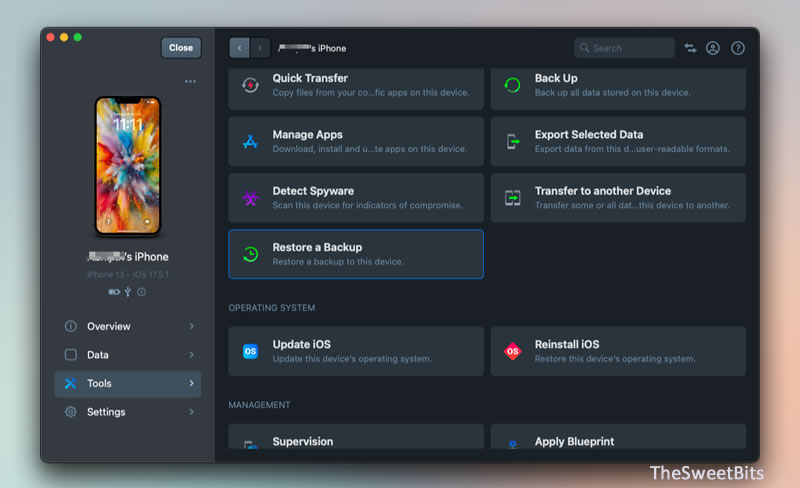Image resolution: width=800 pixels, height=488 pixels.
Task: Open Export Selected Data
Action: pos(618,141)
